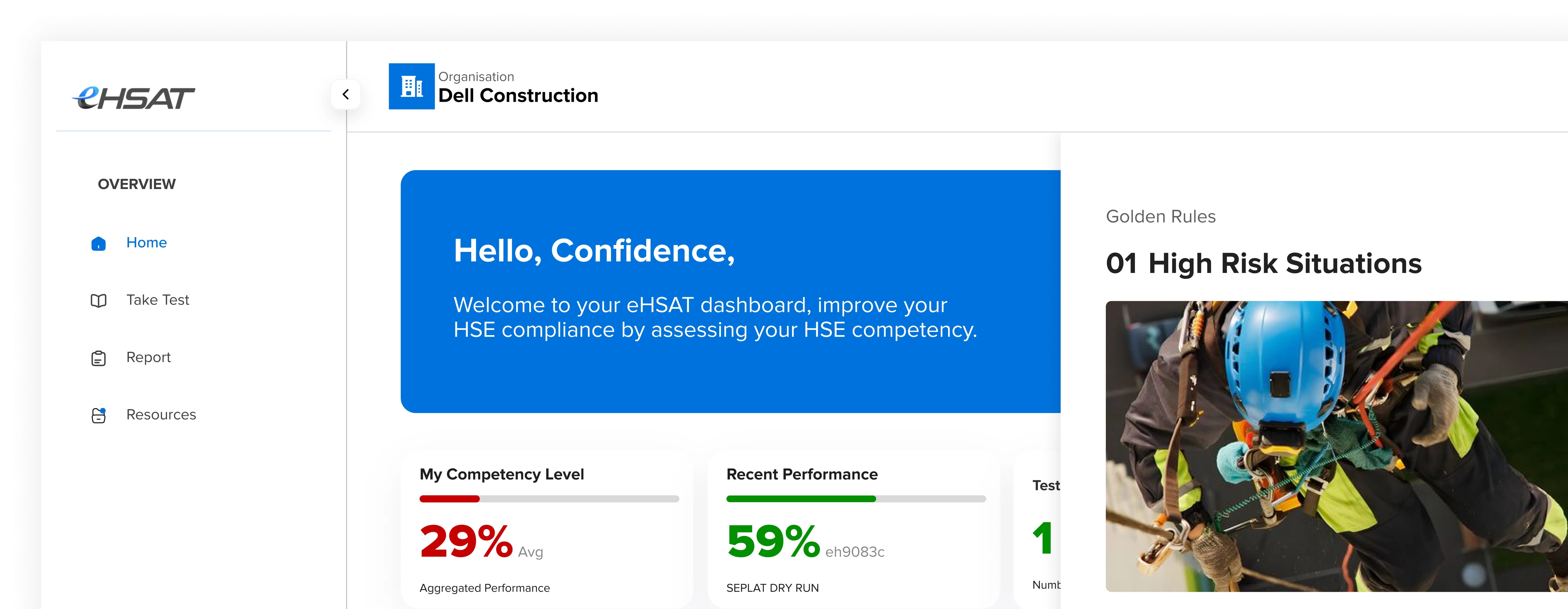This screenshot has height=609, width=1568.
Task: Click the Recent Performance card title
Action: (802, 474)
